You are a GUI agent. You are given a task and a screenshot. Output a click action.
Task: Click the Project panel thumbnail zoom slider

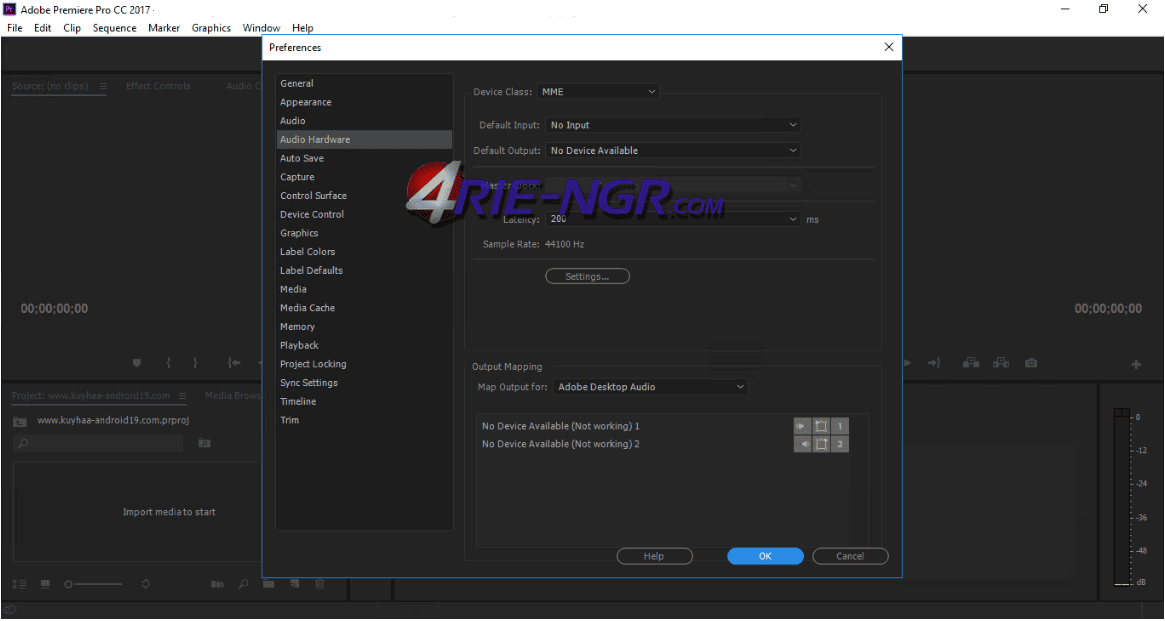(94, 585)
